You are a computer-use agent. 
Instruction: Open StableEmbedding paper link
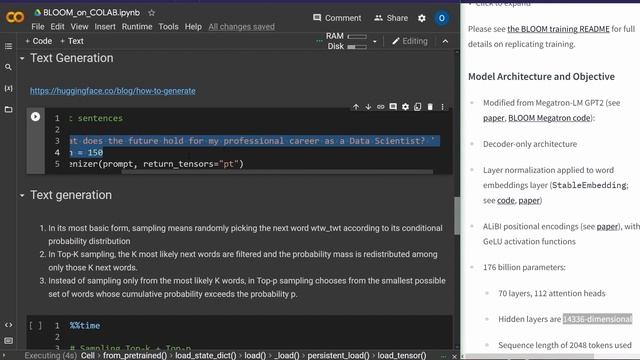(529, 200)
